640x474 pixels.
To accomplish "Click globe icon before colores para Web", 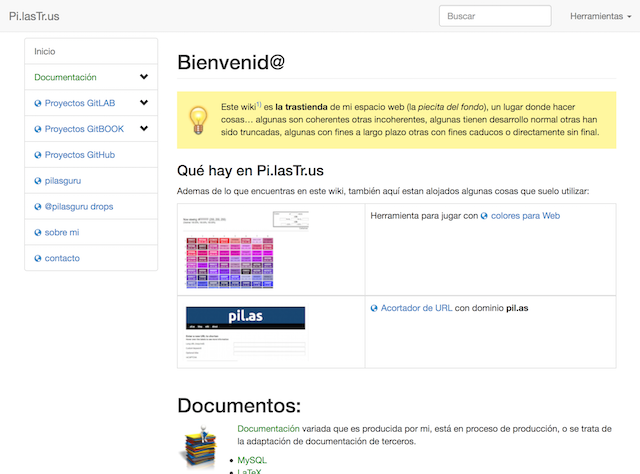I will [x=484, y=216].
